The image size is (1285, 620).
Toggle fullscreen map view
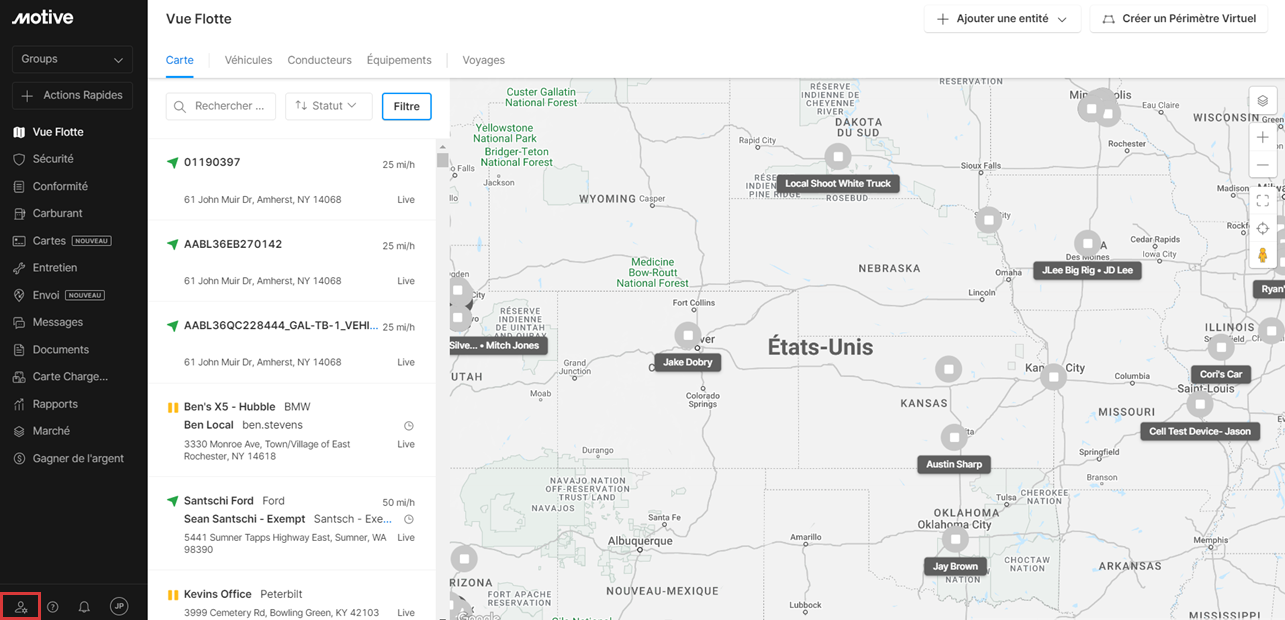[1263, 200]
